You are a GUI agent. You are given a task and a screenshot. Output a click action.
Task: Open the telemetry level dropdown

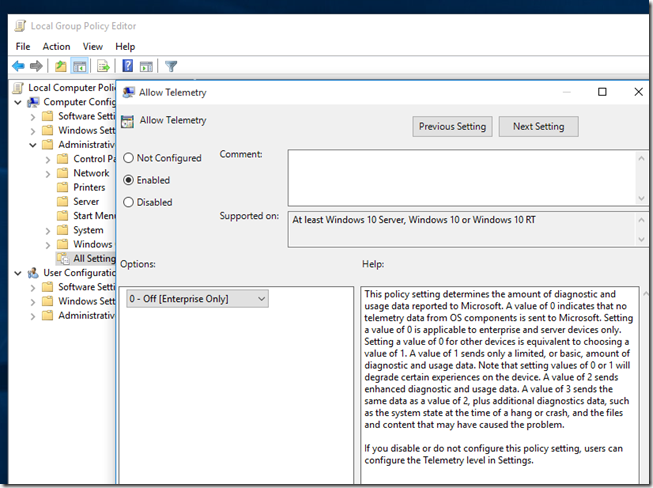197,299
